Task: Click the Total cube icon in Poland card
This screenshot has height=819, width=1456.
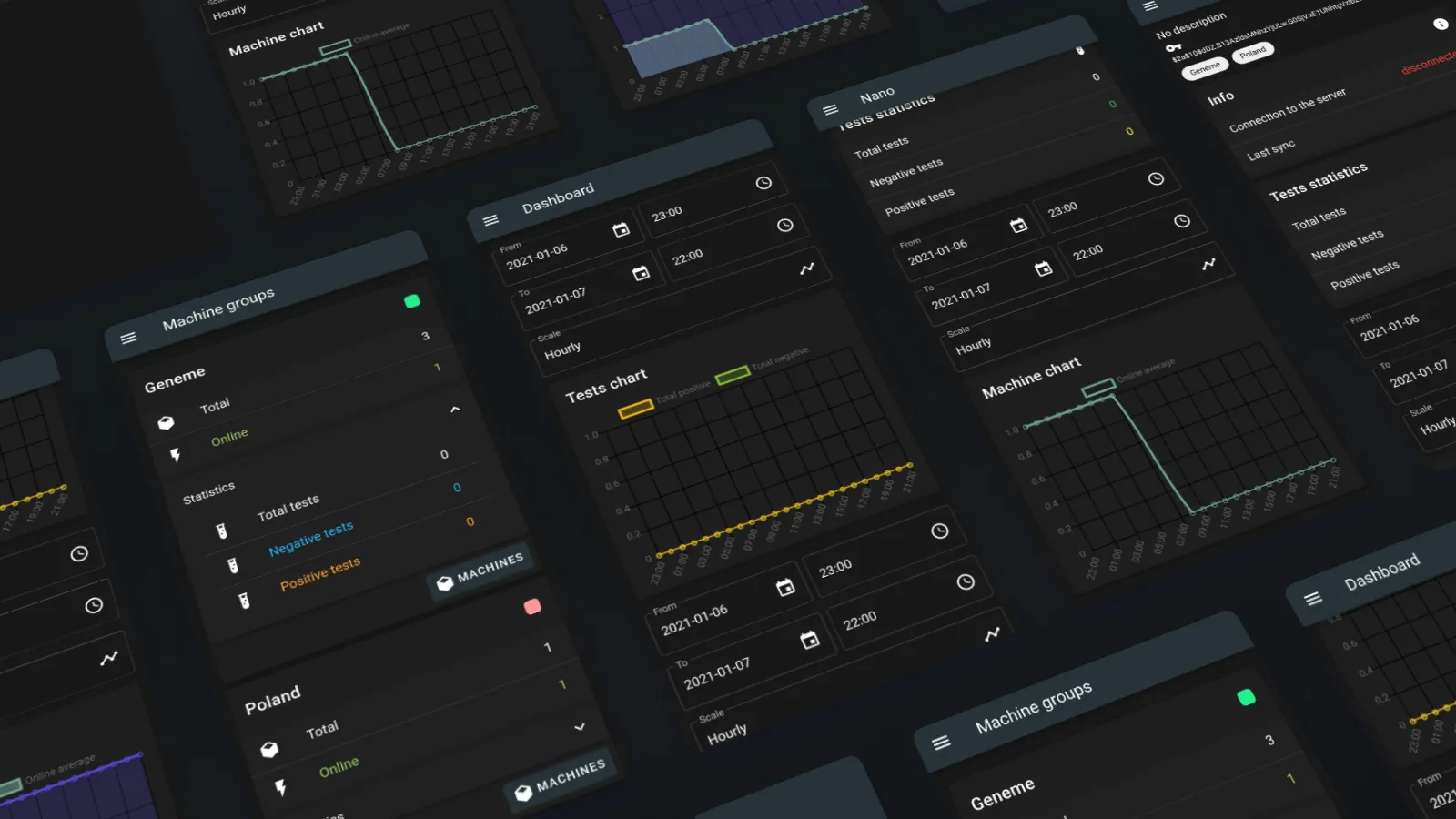Action: click(x=269, y=750)
